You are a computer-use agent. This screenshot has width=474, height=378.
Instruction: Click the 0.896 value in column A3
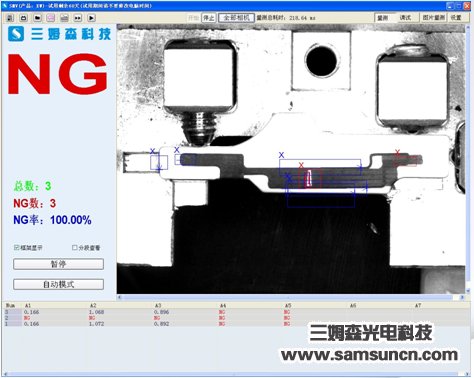point(161,312)
